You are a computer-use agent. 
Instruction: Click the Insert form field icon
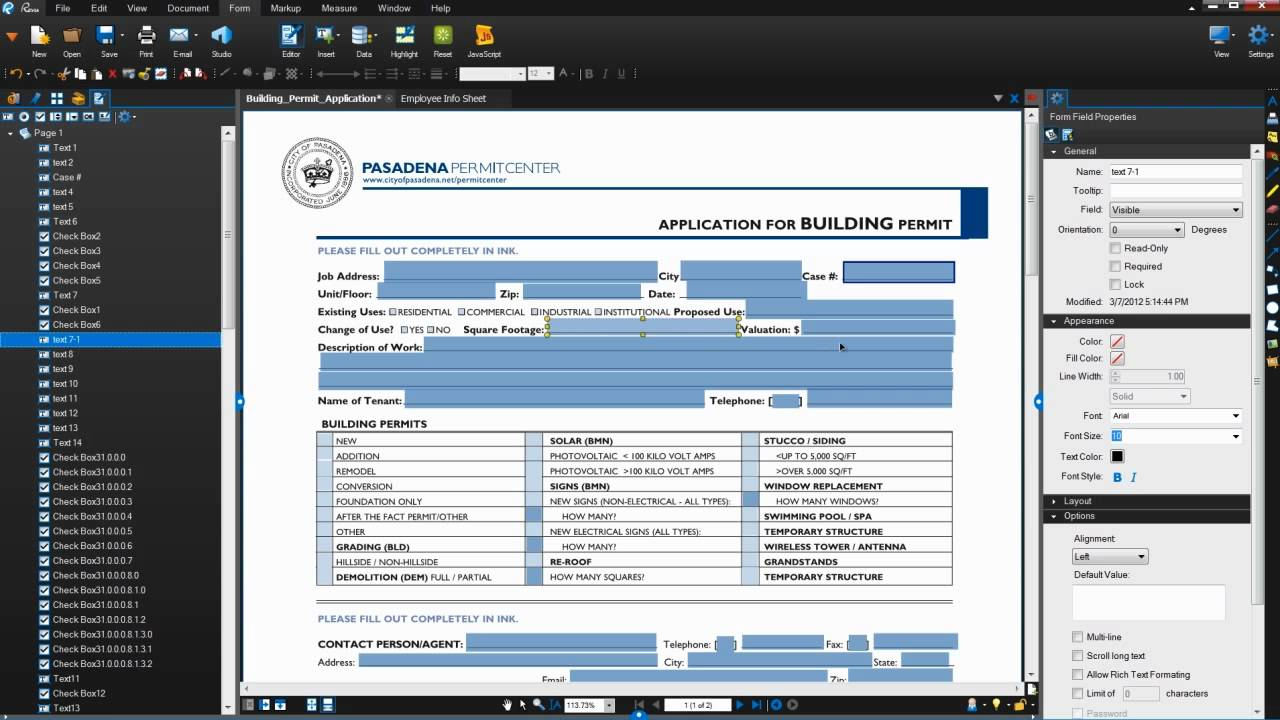click(326, 40)
